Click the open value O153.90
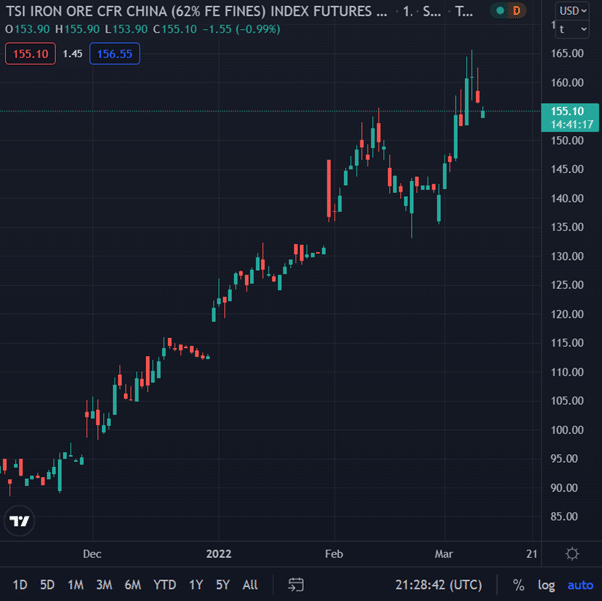The height and width of the screenshot is (601, 602). coord(27,29)
